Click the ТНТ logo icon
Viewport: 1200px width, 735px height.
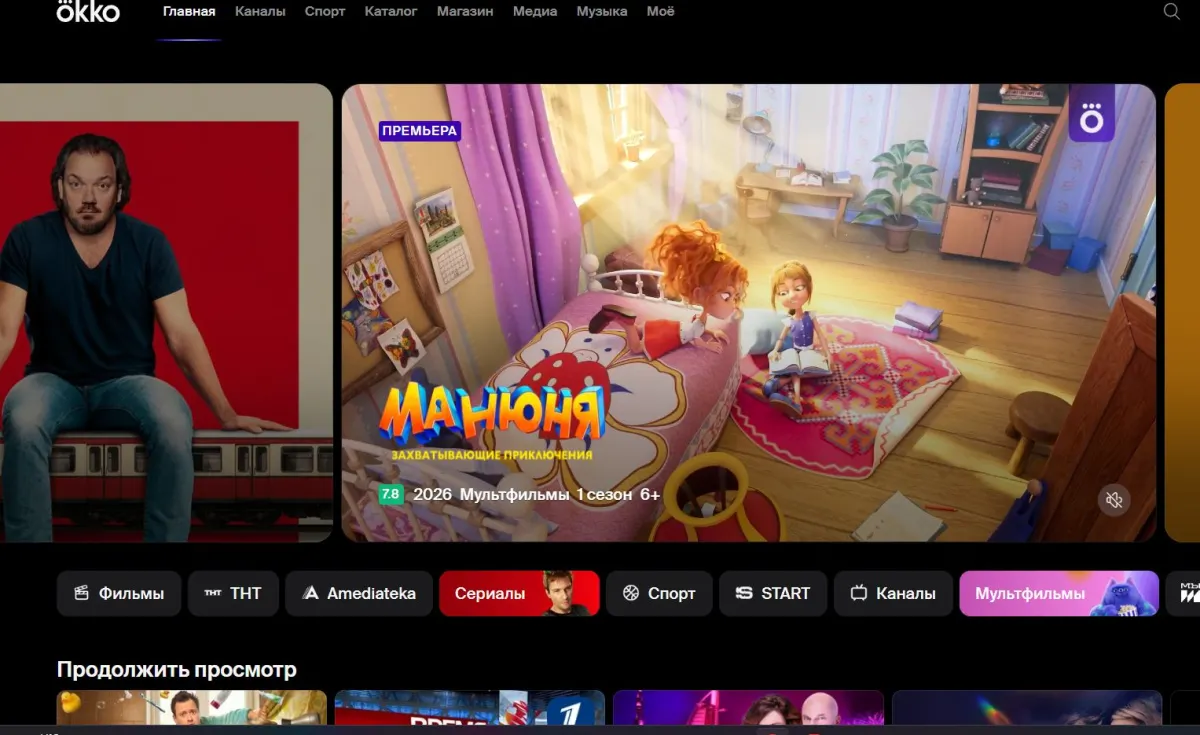213,593
